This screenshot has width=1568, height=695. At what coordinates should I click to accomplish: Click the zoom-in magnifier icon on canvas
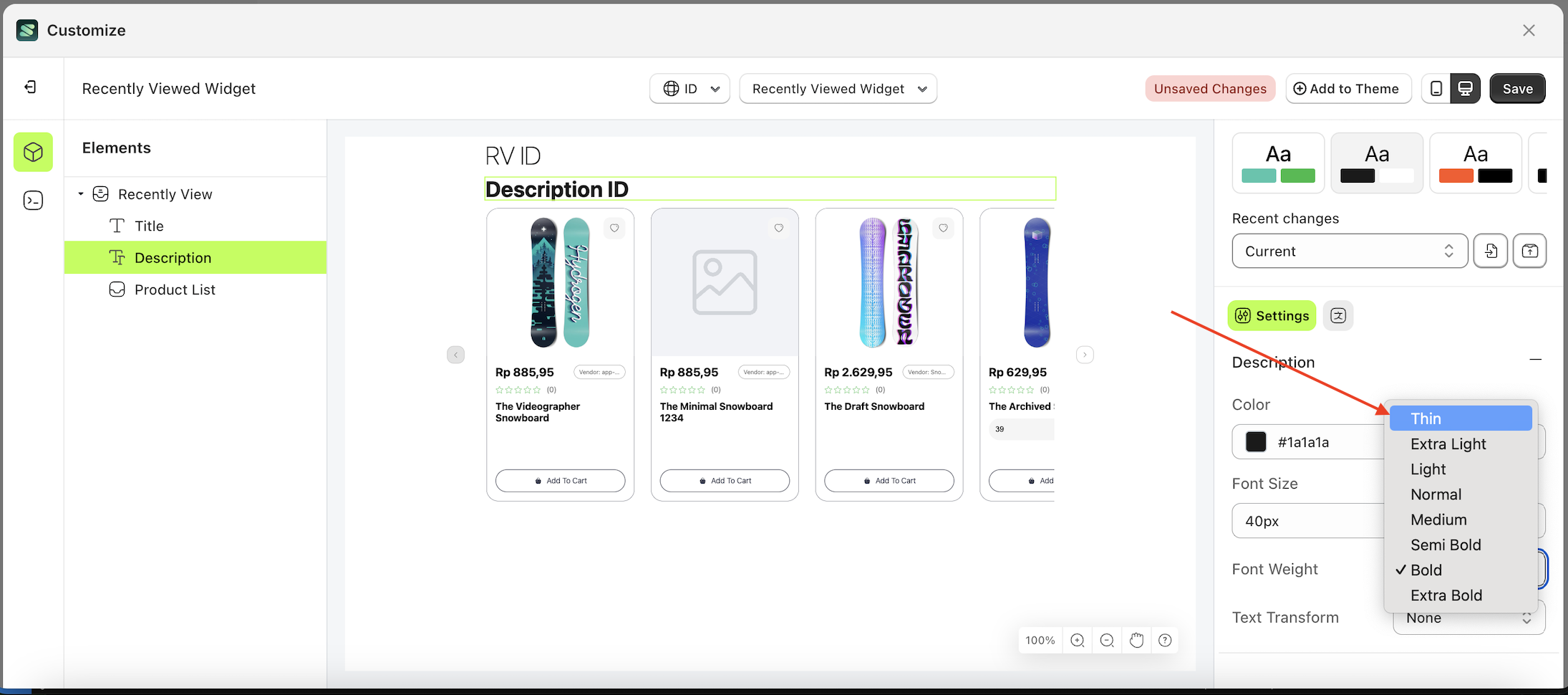click(x=1077, y=640)
